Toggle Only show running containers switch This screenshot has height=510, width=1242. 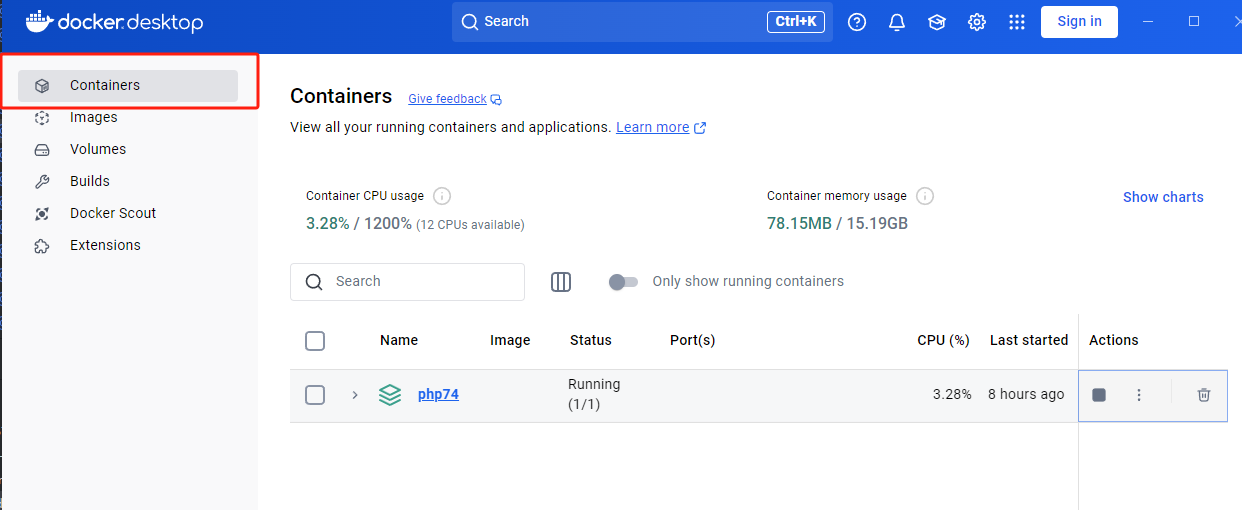tap(623, 282)
